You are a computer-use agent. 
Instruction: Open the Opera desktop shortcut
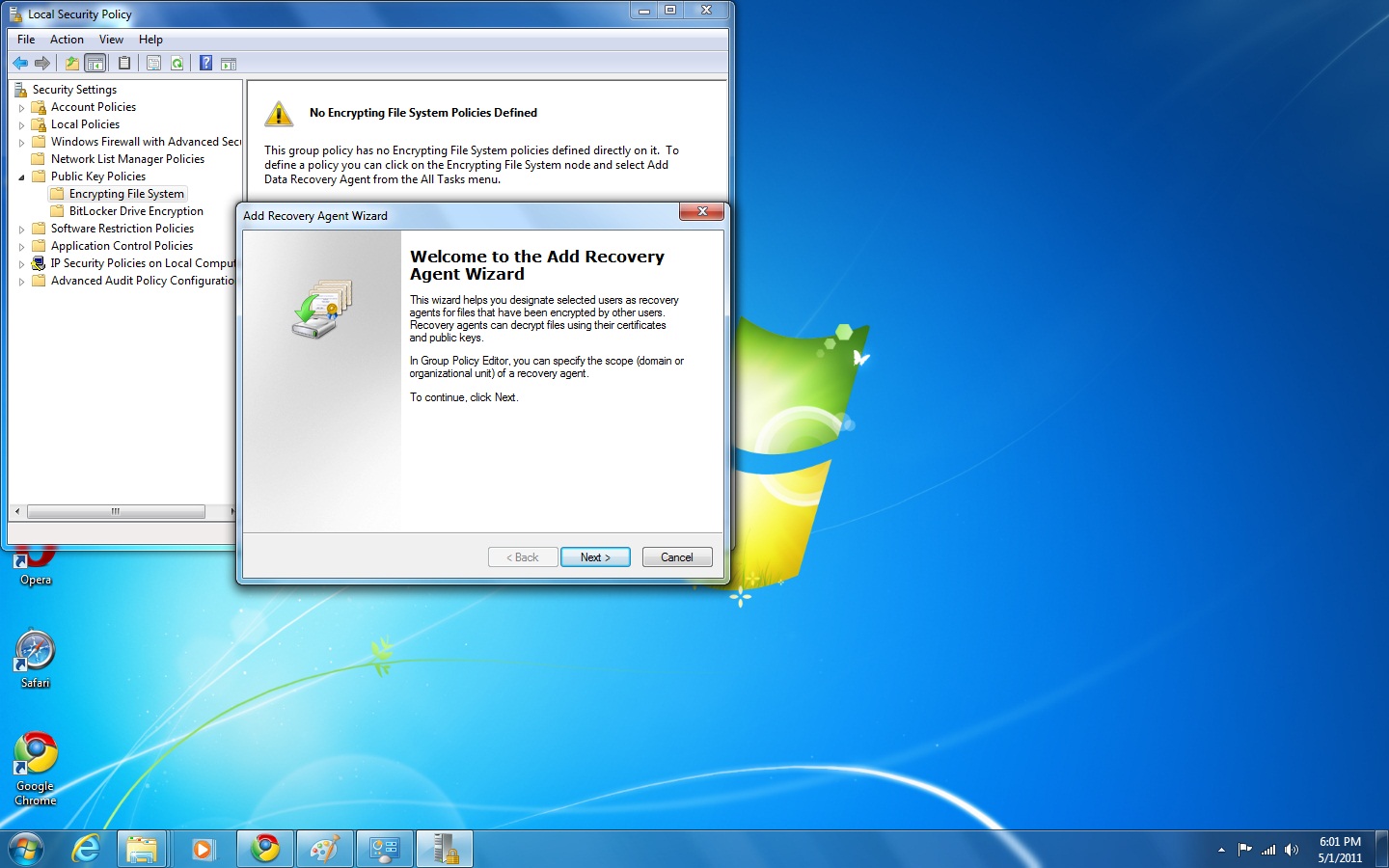click(35, 563)
